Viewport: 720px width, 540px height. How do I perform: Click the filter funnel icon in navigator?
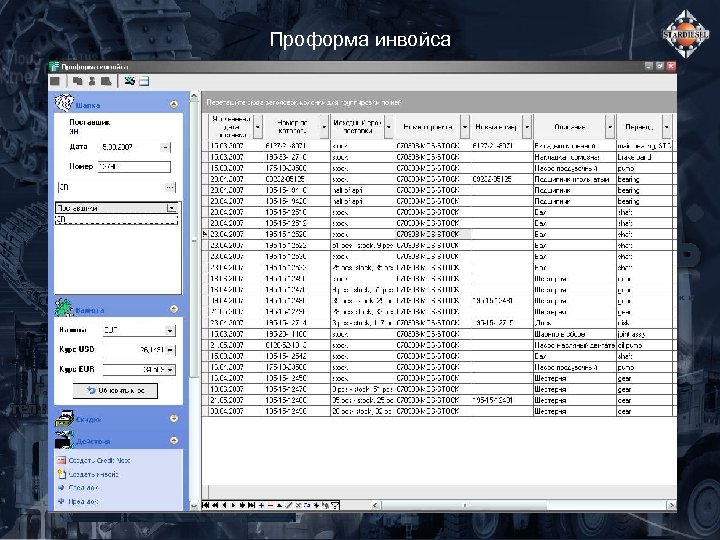(x=335, y=505)
